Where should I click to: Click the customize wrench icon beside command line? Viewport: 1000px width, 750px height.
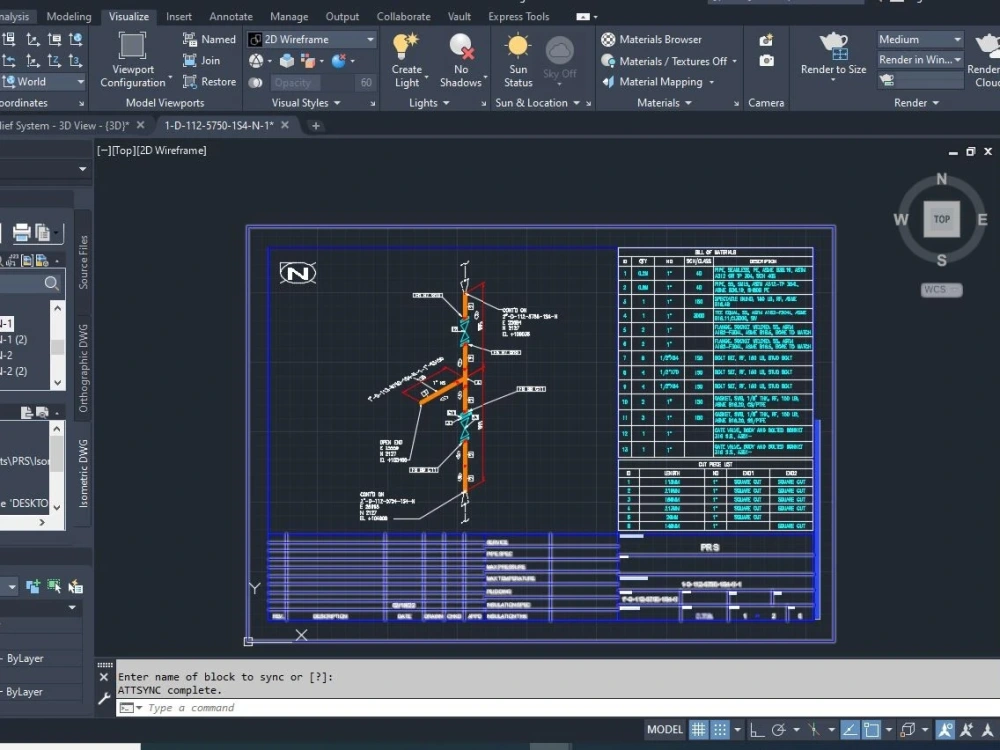click(x=104, y=698)
